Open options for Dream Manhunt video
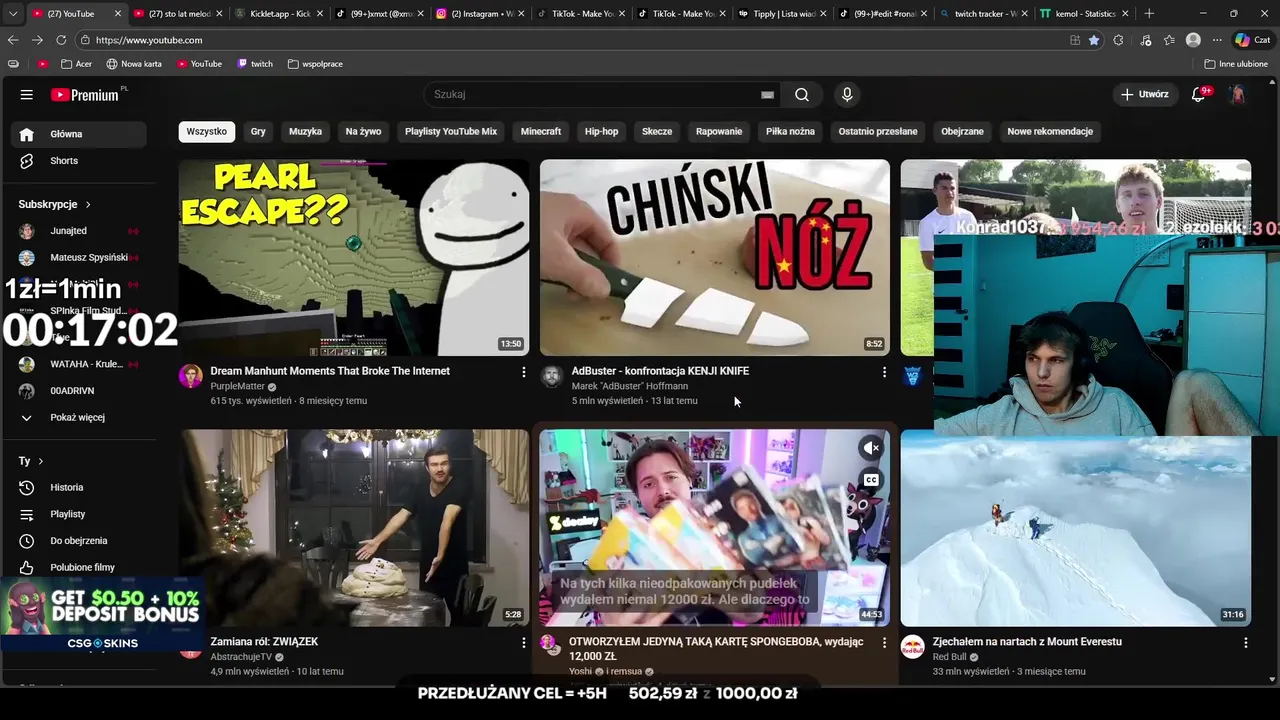1280x720 pixels. click(x=523, y=372)
